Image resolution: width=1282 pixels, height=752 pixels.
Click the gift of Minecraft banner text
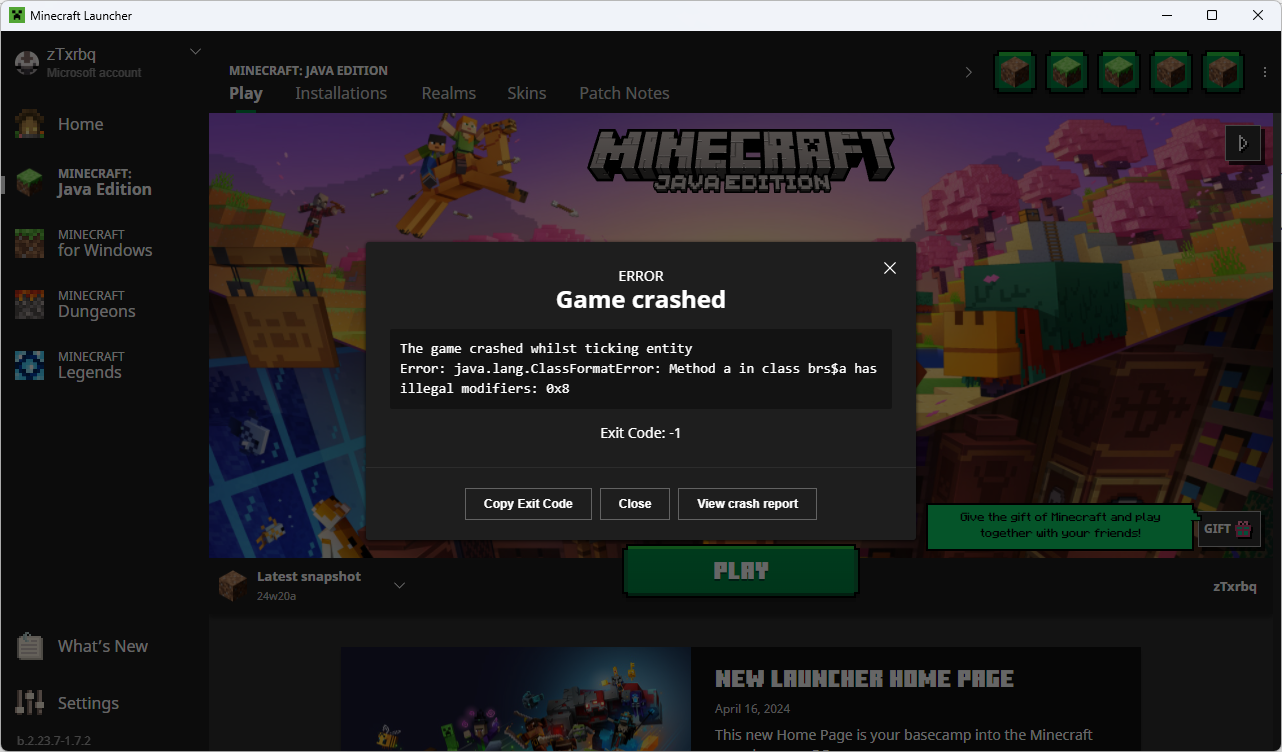[1060, 525]
